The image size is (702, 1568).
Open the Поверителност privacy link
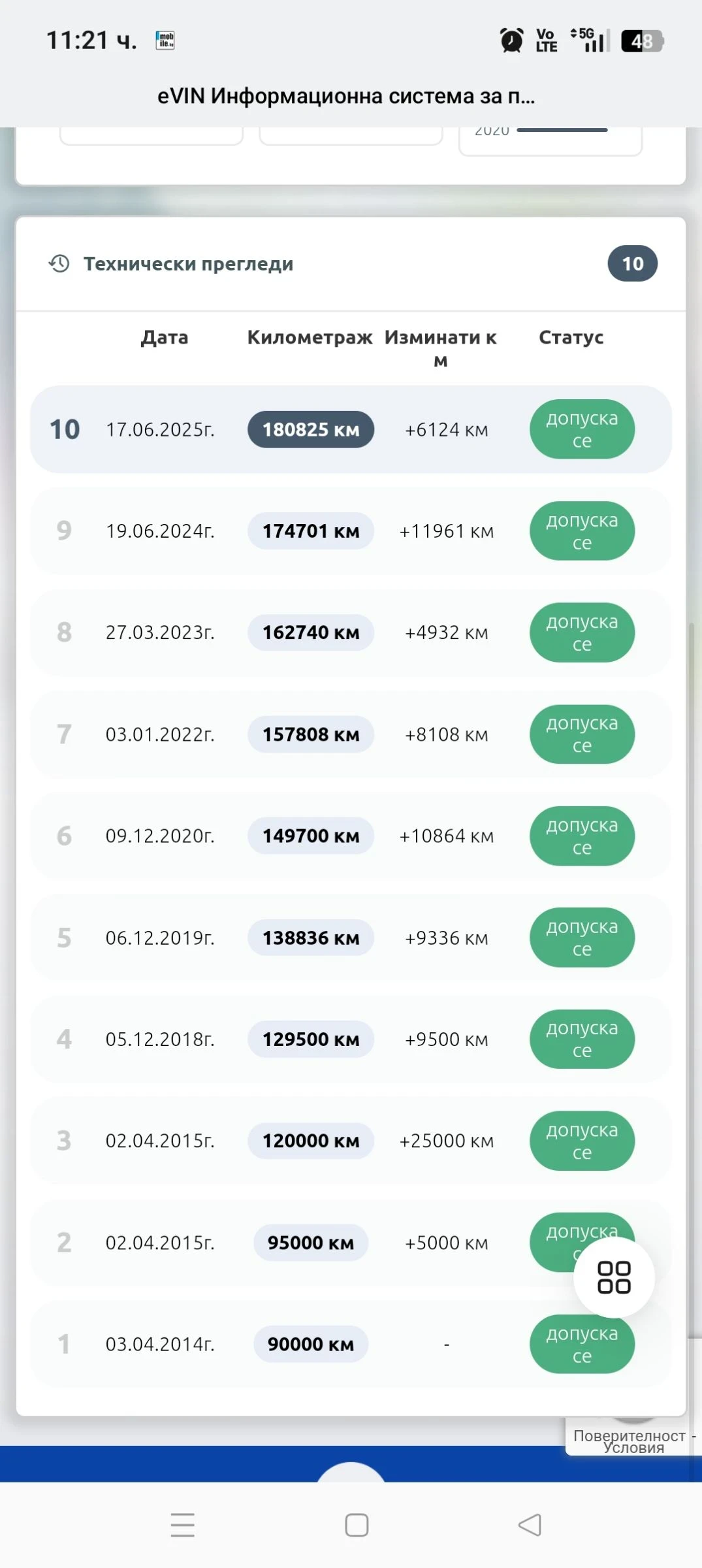pyautogui.click(x=629, y=1435)
